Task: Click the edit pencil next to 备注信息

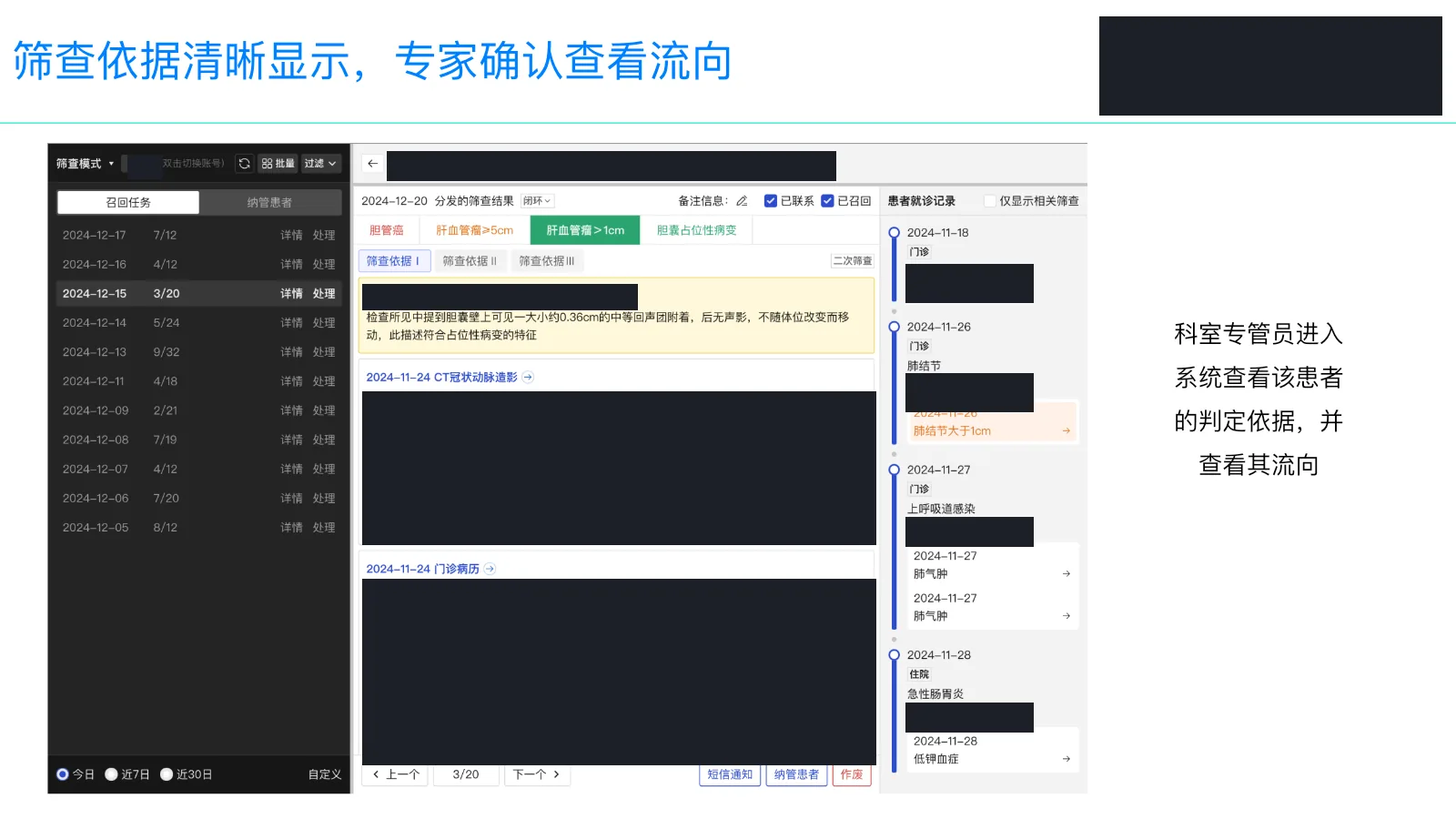Action: point(742,201)
